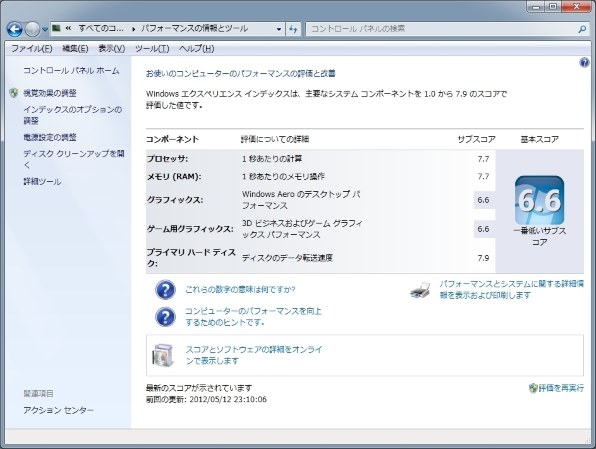Click the double chevron in address bar
The image size is (596, 449).
tap(68, 28)
